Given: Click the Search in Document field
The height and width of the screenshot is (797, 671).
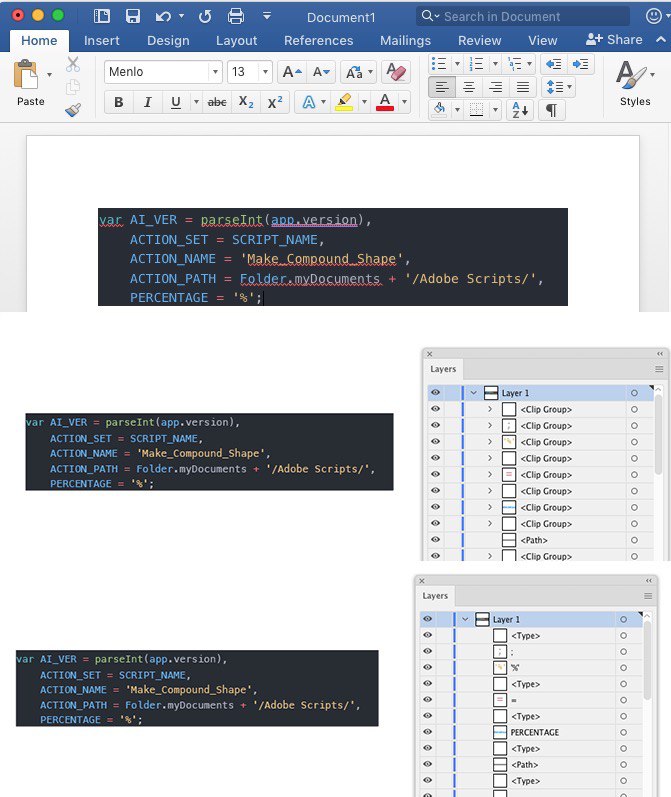Looking at the screenshot, I should point(529,16).
